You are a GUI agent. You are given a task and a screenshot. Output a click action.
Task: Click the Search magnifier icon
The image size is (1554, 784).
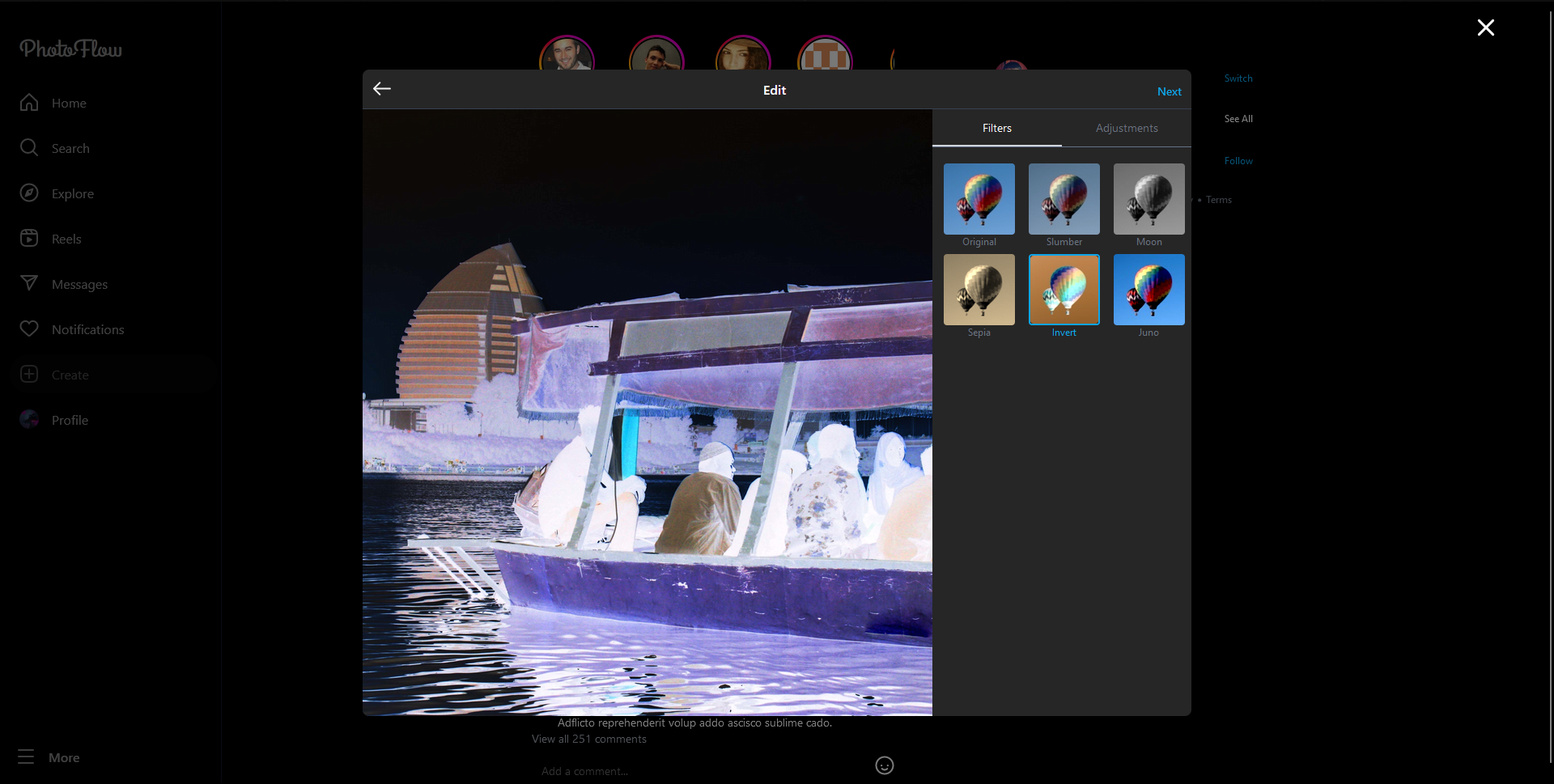(x=29, y=148)
